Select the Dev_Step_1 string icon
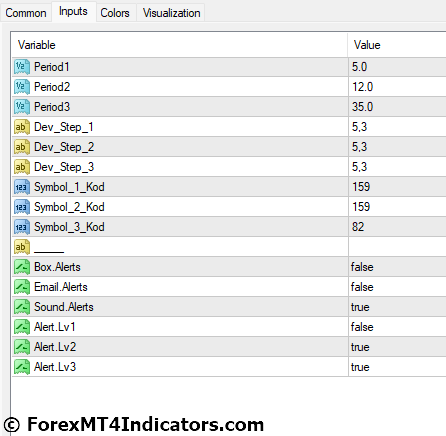The image size is (446, 436). [22, 127]
